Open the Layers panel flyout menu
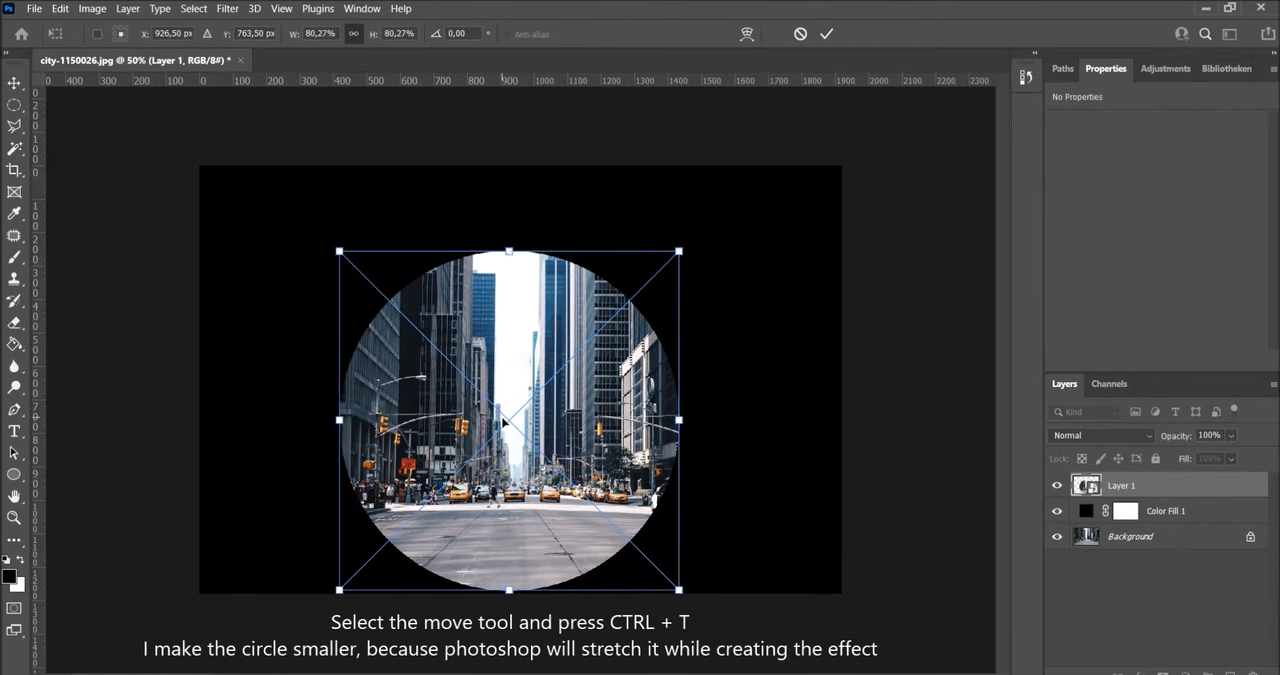1280x675 pixels. coord(1273,384)
